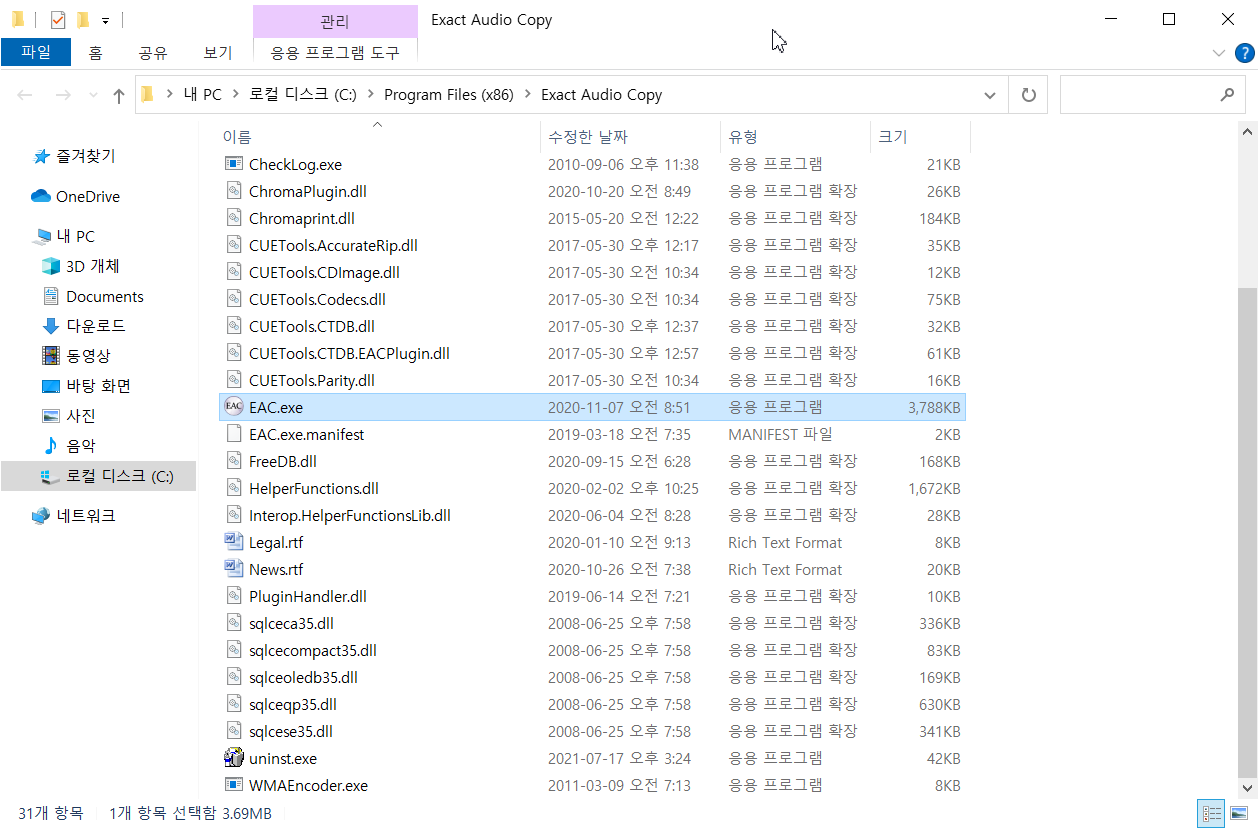Screen dimensions: 1259x829
Task: Open 바탕 화면 in navigation pane
Action: (98, 386)
